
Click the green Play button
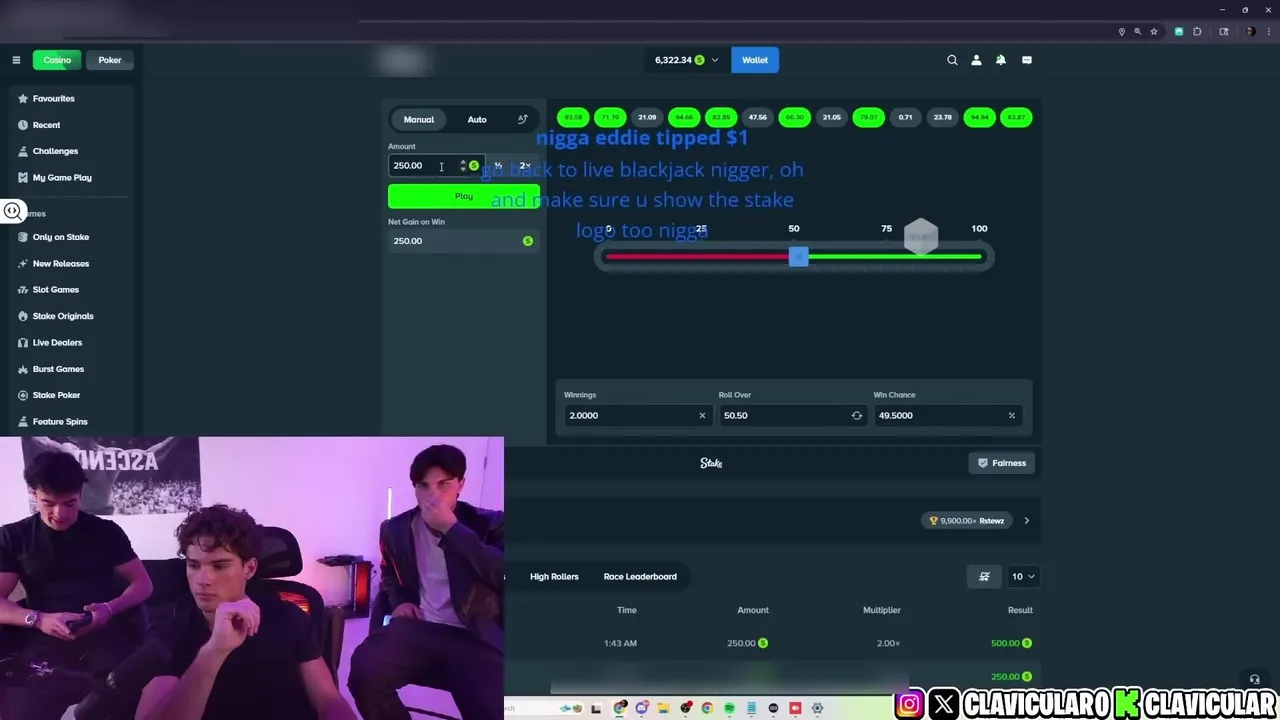click(x=464, y=196)
